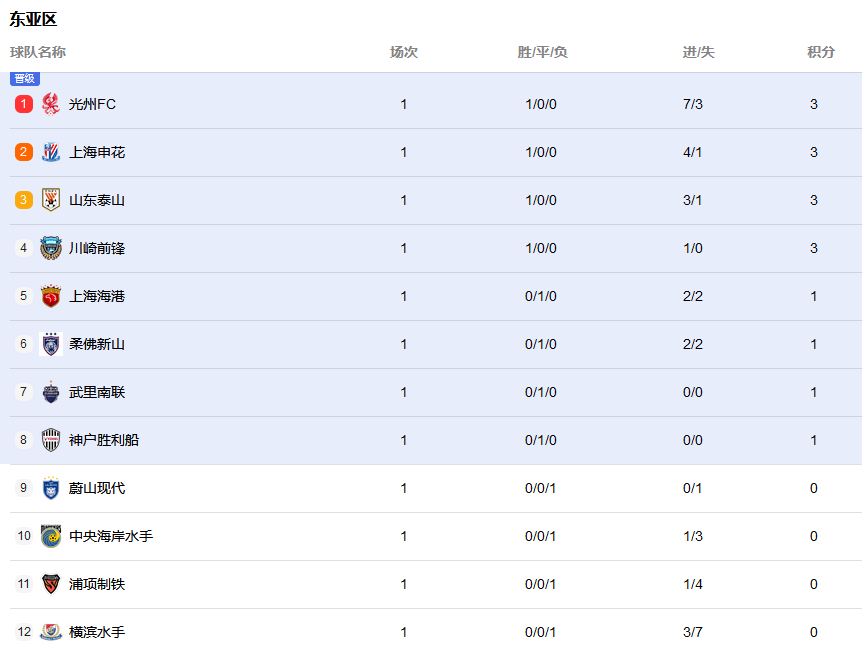Viewport: 862px width, 653px height.
Task: Click the rank 11 number badge
Action: pos(24,584)
